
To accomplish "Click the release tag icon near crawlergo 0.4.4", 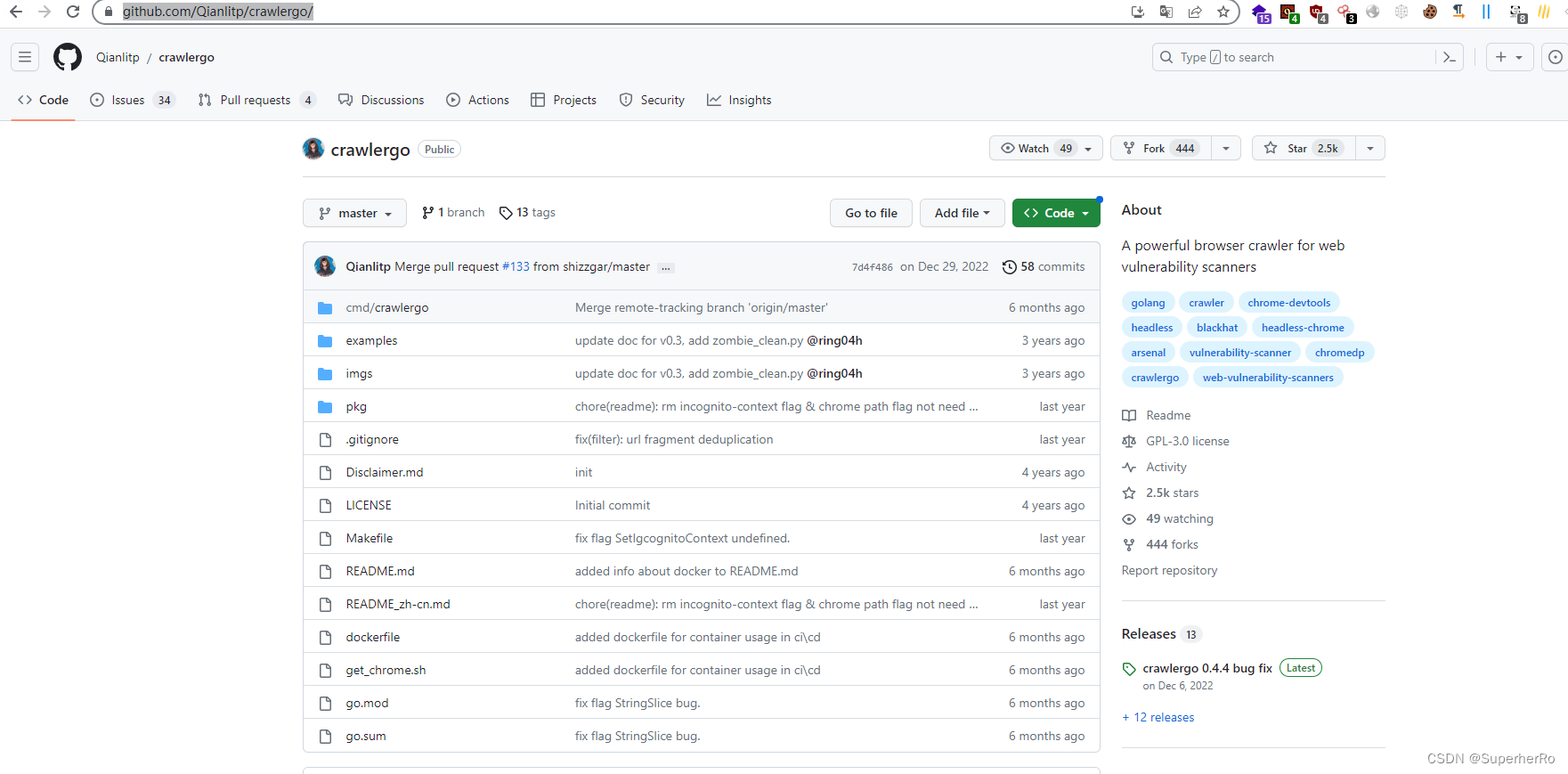I will pyautogui.click(x=1129, y=669).
